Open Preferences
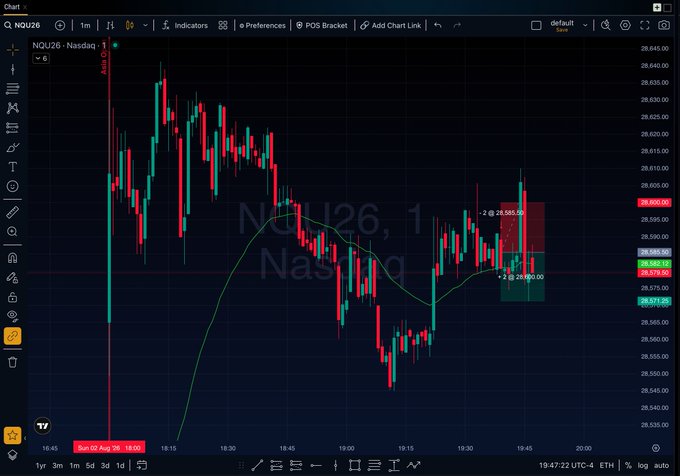The width and height of the screenshot is (680, 476). pyautogui.click(x=262, y=25)
